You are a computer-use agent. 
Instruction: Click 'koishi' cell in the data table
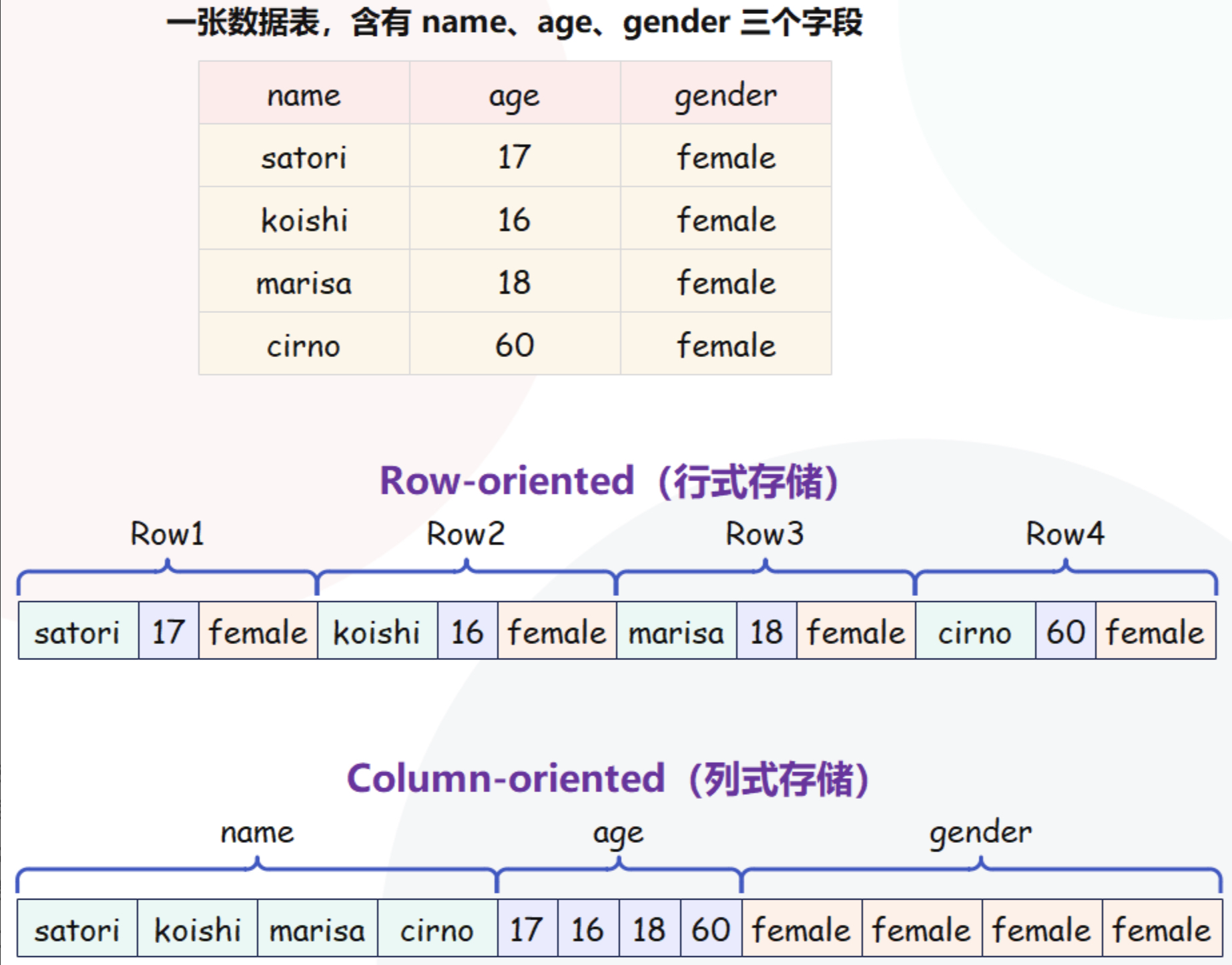coord(304,218)
